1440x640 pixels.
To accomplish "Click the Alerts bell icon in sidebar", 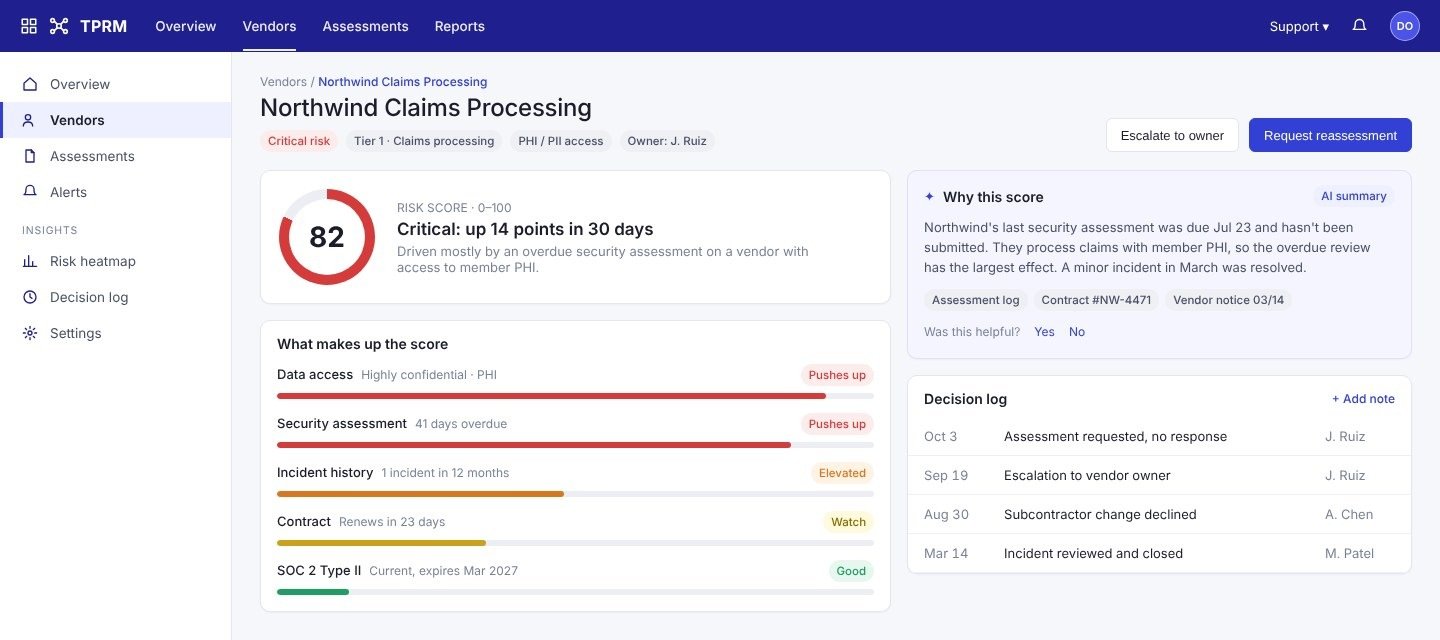I will point(30,192).
